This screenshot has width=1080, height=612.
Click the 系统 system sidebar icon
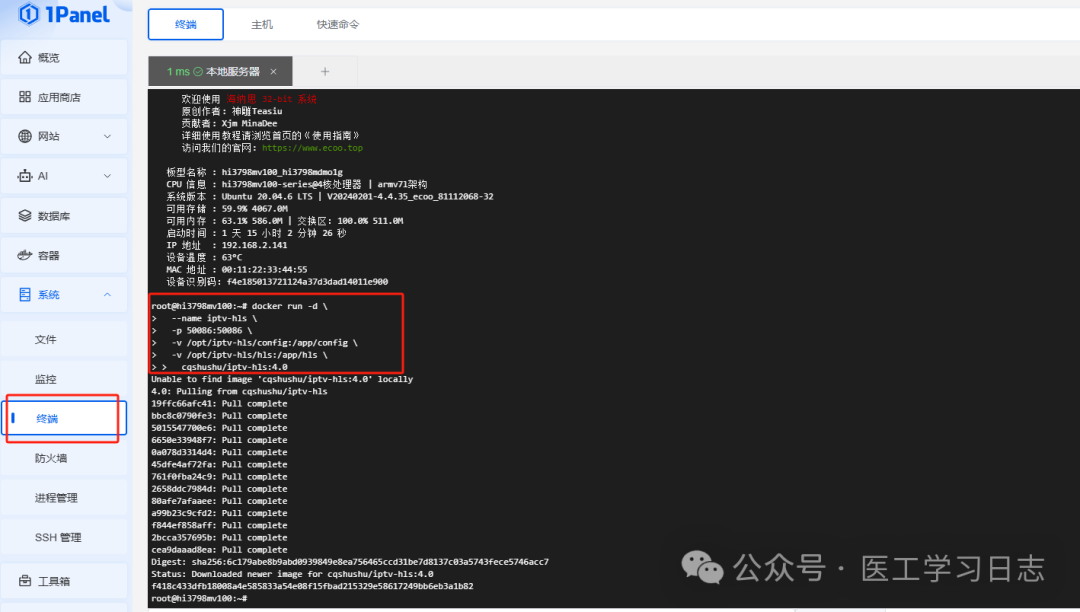(25, 294)
